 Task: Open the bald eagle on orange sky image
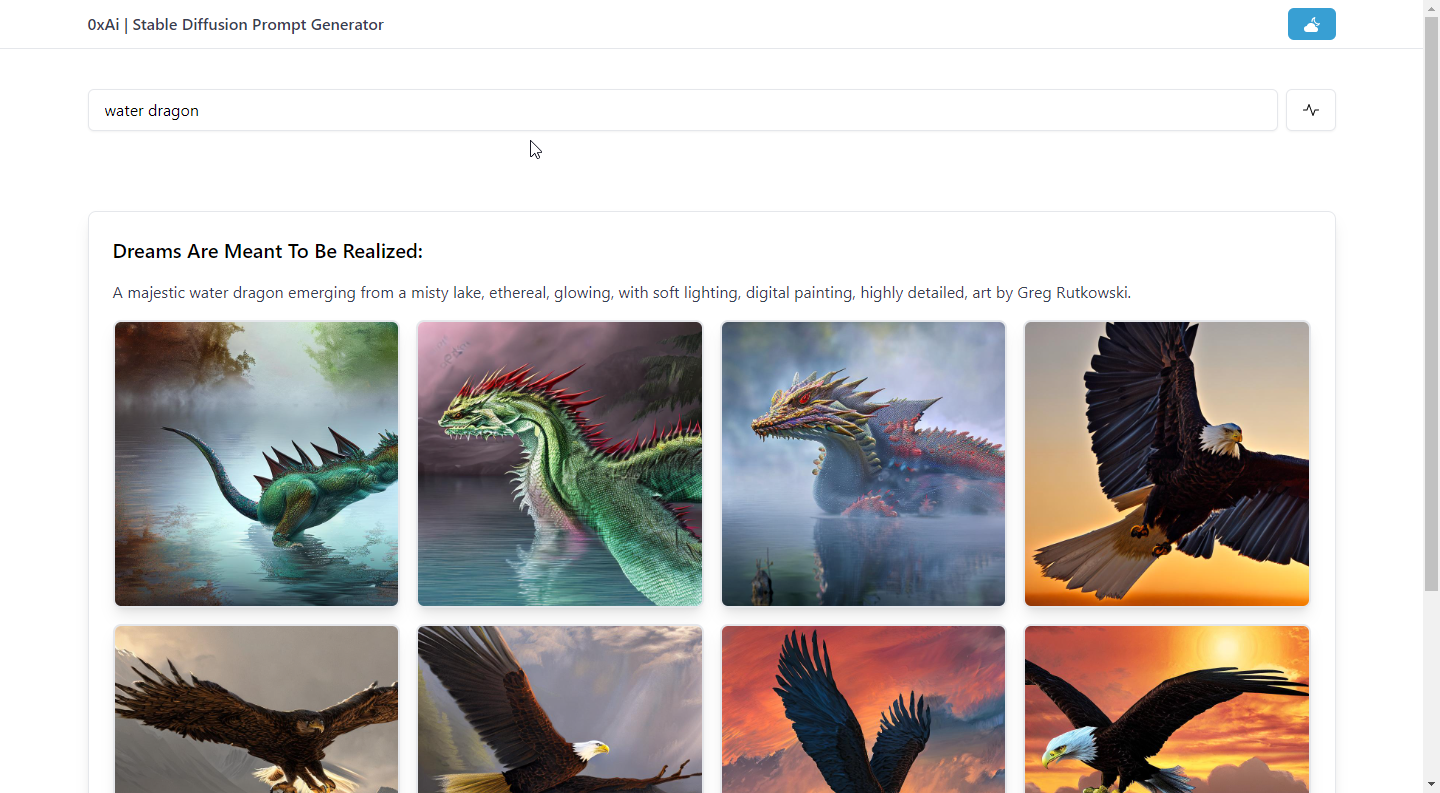(1167, 464)
